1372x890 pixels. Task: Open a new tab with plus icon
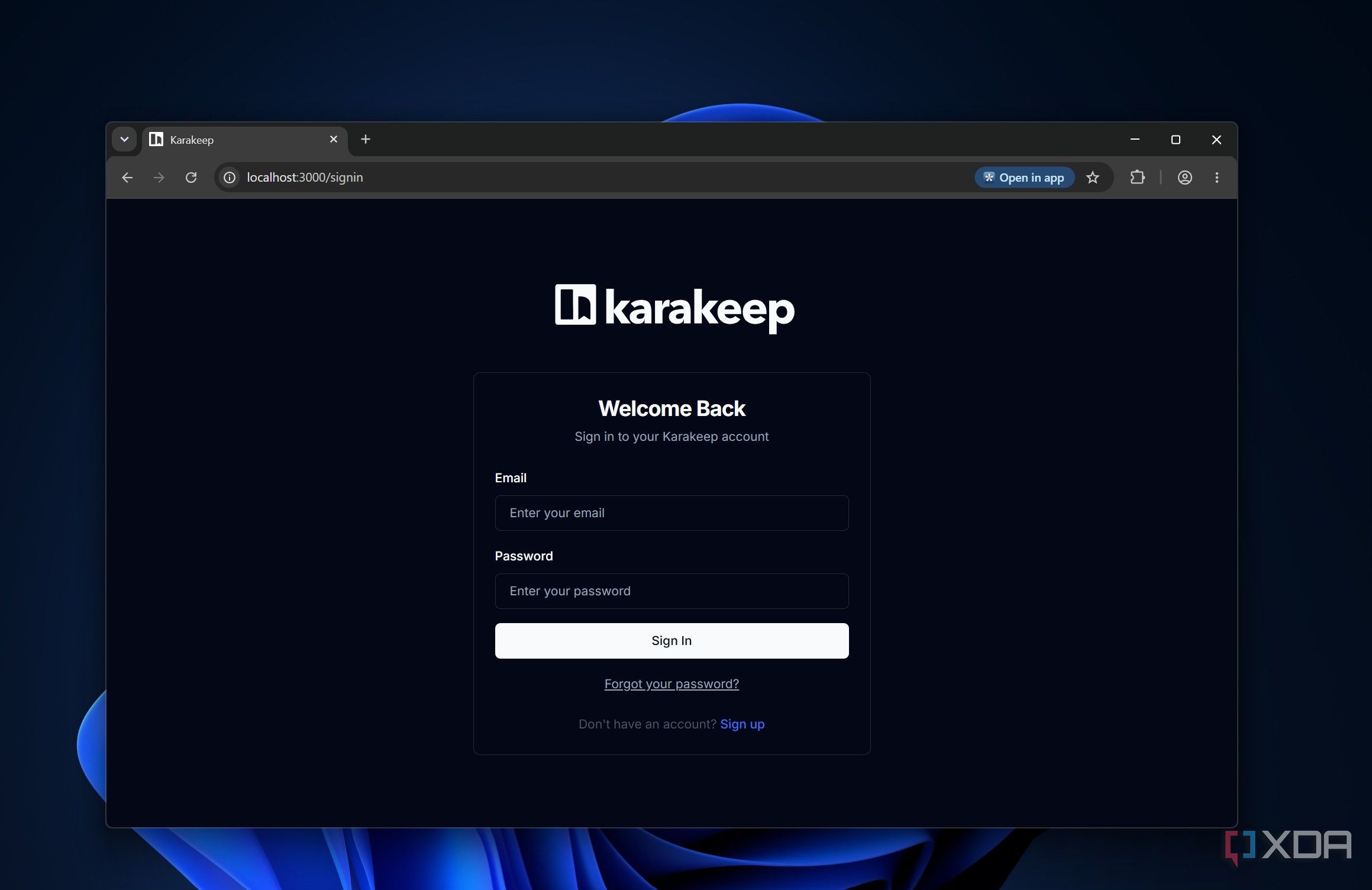366,139
